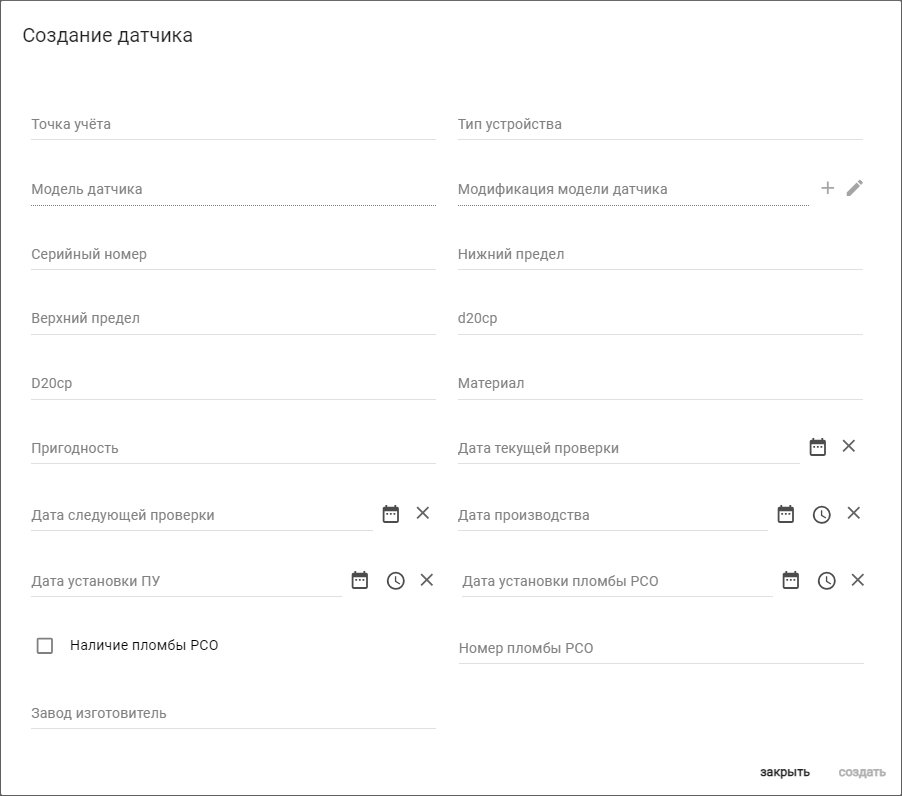Click into the Дата установки ПУ text field

[x=186, y=581]
